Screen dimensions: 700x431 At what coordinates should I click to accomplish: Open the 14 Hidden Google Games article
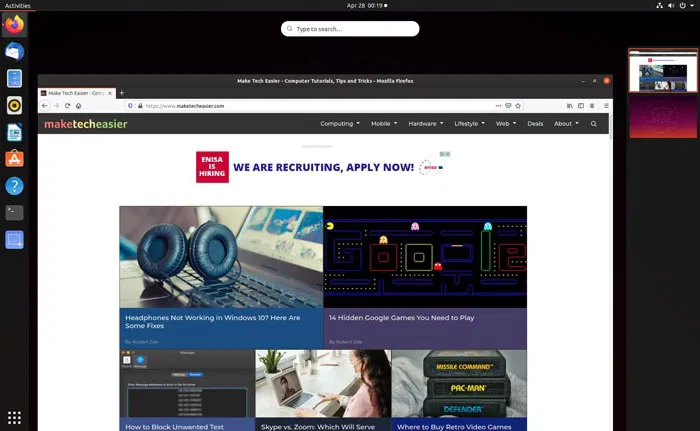pos(401,318)
